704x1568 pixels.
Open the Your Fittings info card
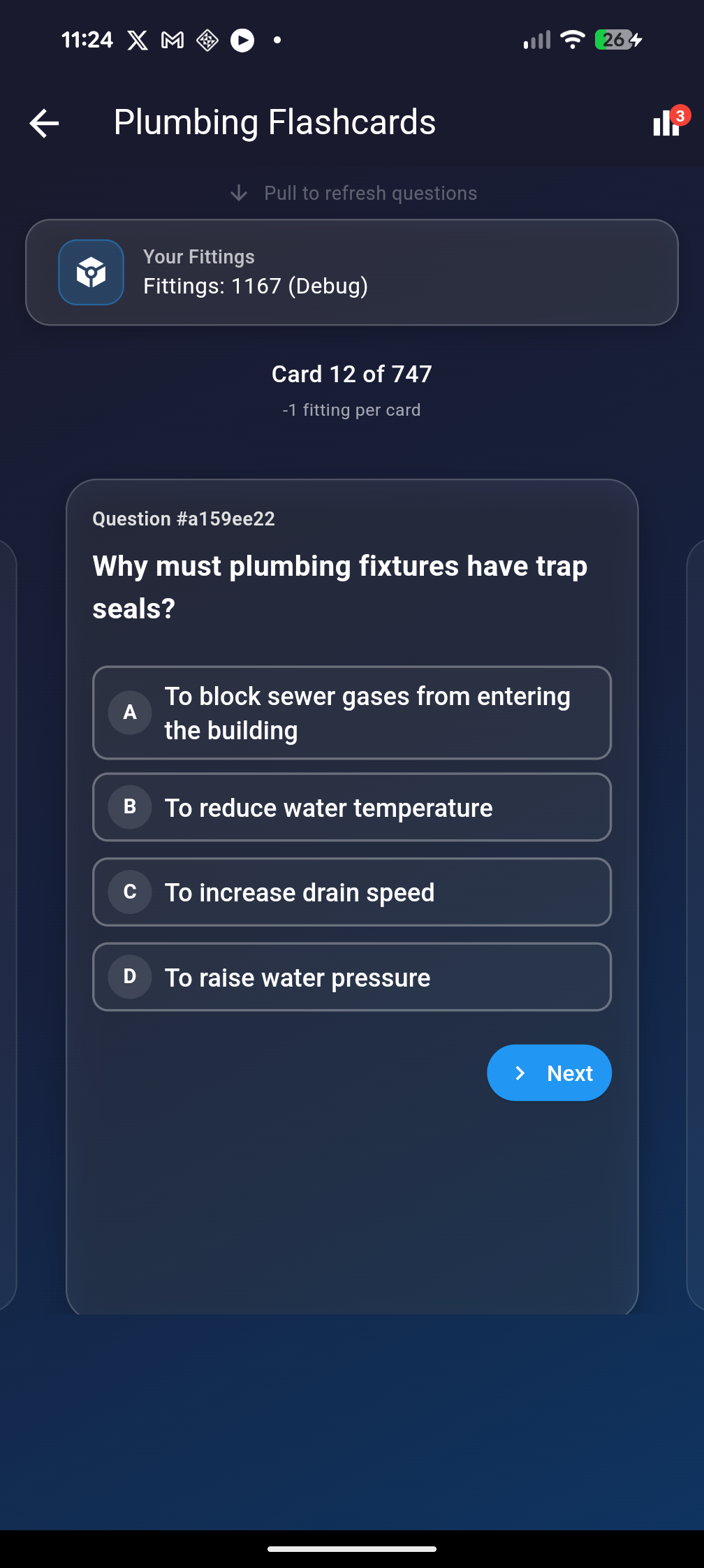352,273
